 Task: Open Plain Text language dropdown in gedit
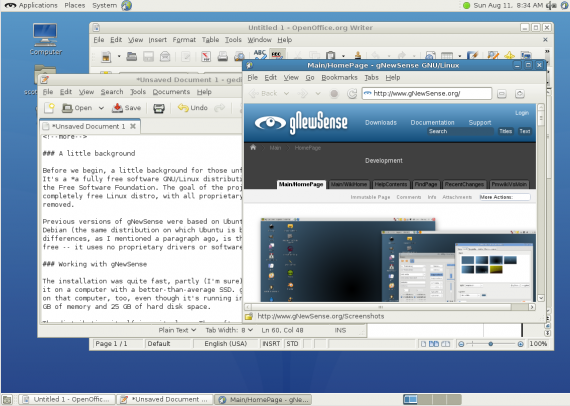177,330
